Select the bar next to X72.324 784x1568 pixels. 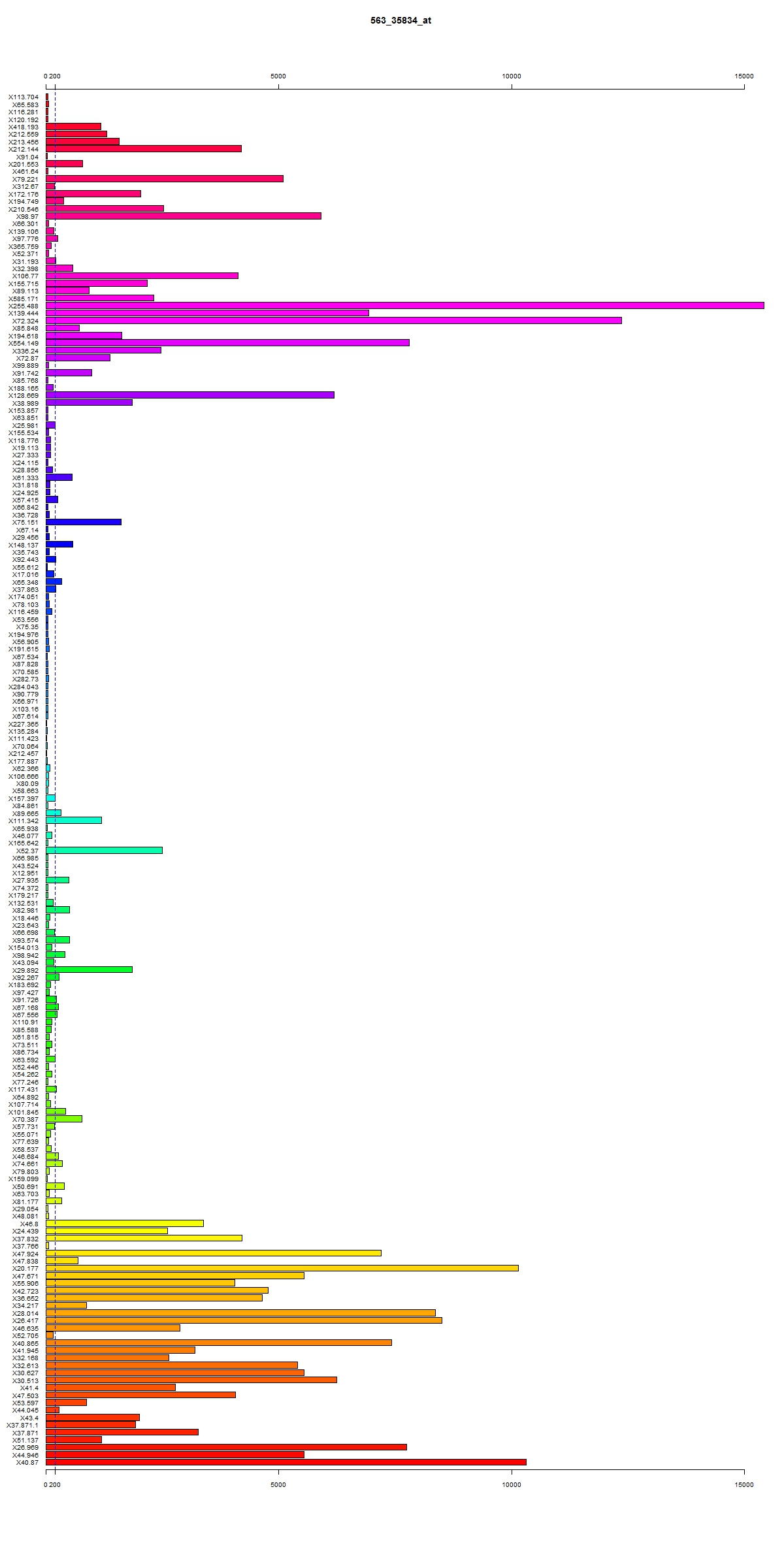[334, 320]
